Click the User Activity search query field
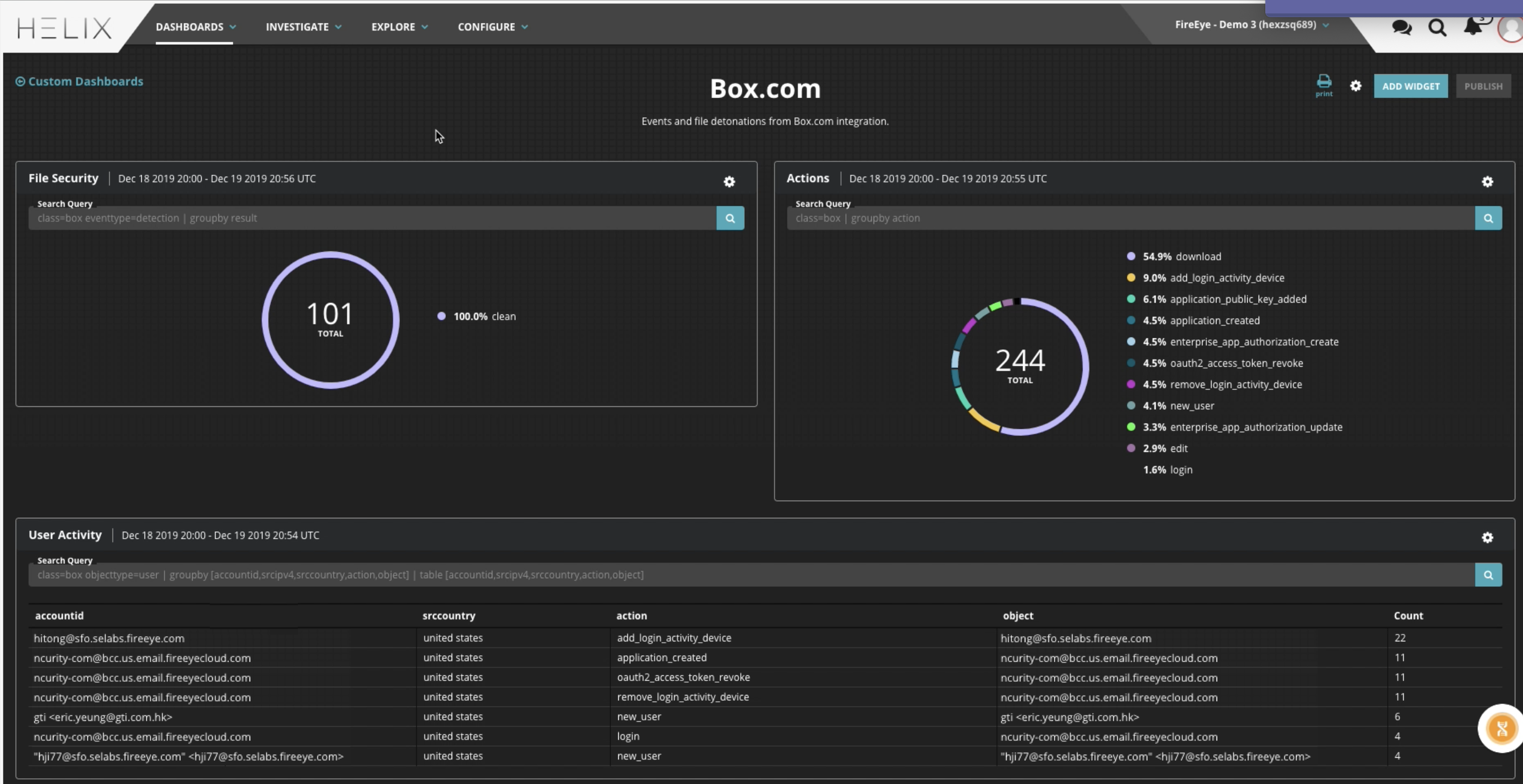The height and width of the screenshot is (784, 1523). tap(751, 575)
